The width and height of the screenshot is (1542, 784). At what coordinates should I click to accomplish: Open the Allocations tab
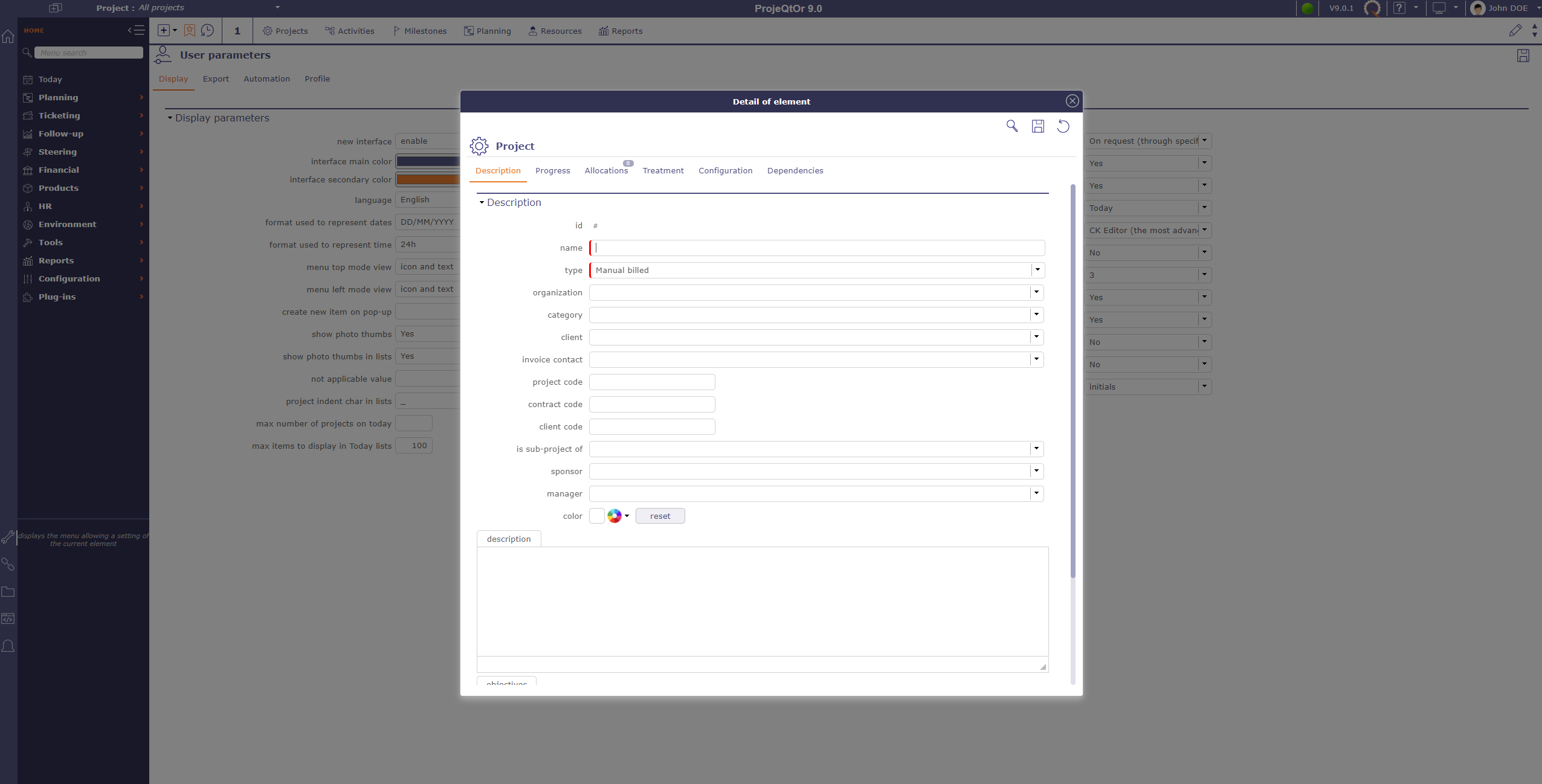click(x=606, y=170)
